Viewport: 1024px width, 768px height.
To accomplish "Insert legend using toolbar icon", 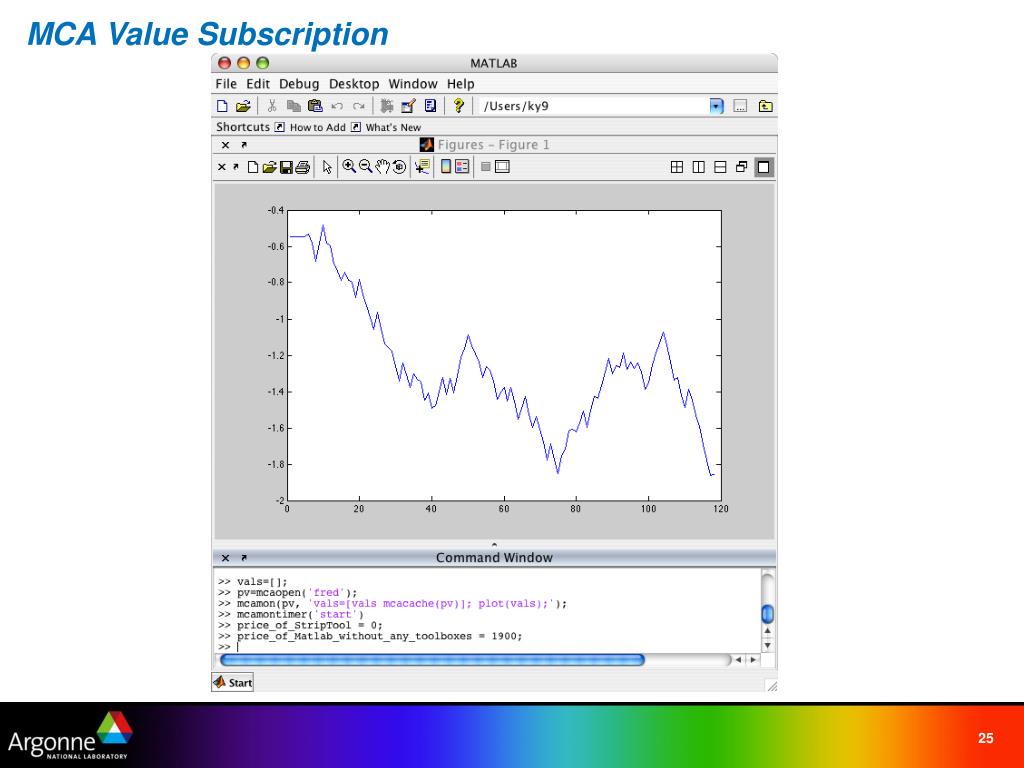I will pyautogui.click(x=462, y=167).
